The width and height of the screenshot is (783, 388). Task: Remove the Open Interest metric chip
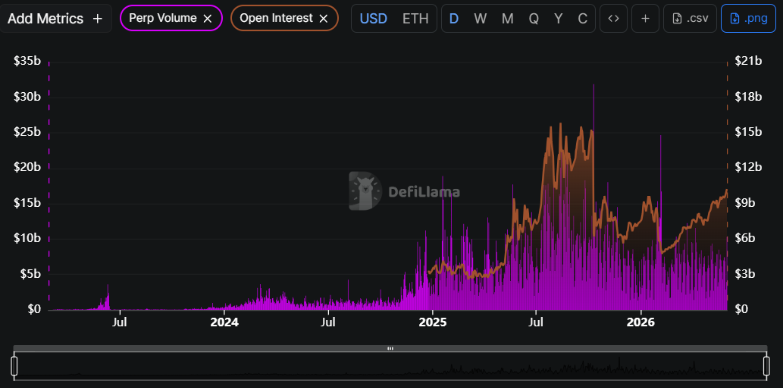(324, 19)
